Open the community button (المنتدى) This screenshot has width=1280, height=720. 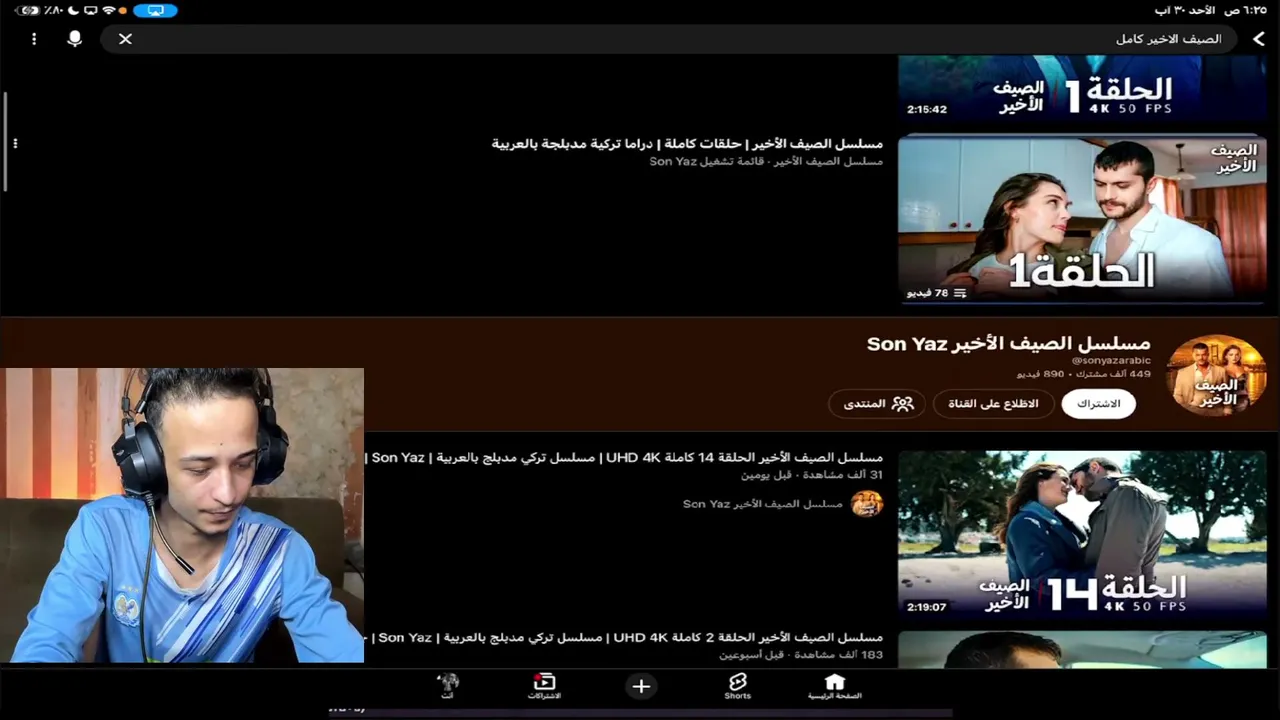tap(877, 404)
